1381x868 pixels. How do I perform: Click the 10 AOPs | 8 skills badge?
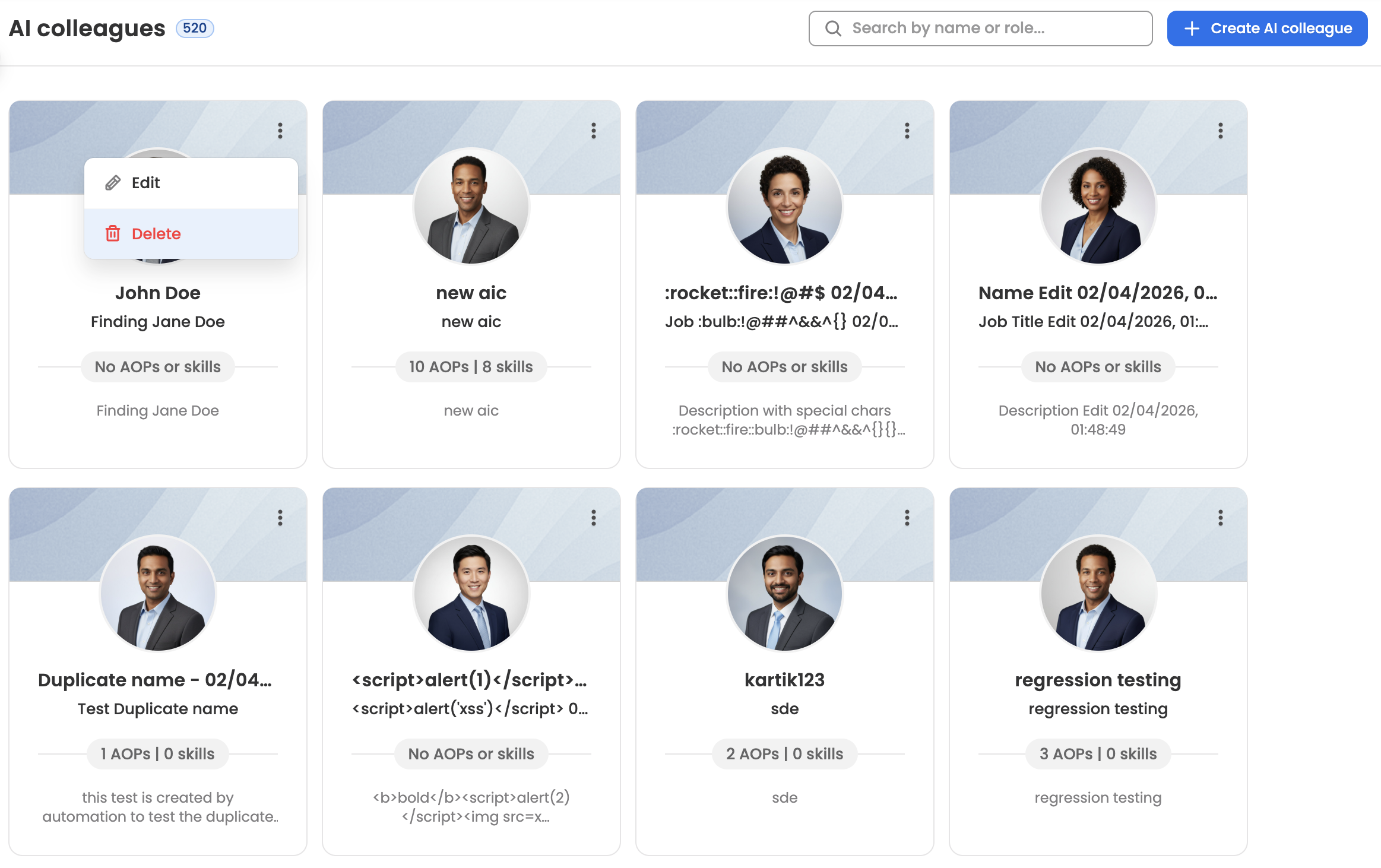click(x=471, y=367)
